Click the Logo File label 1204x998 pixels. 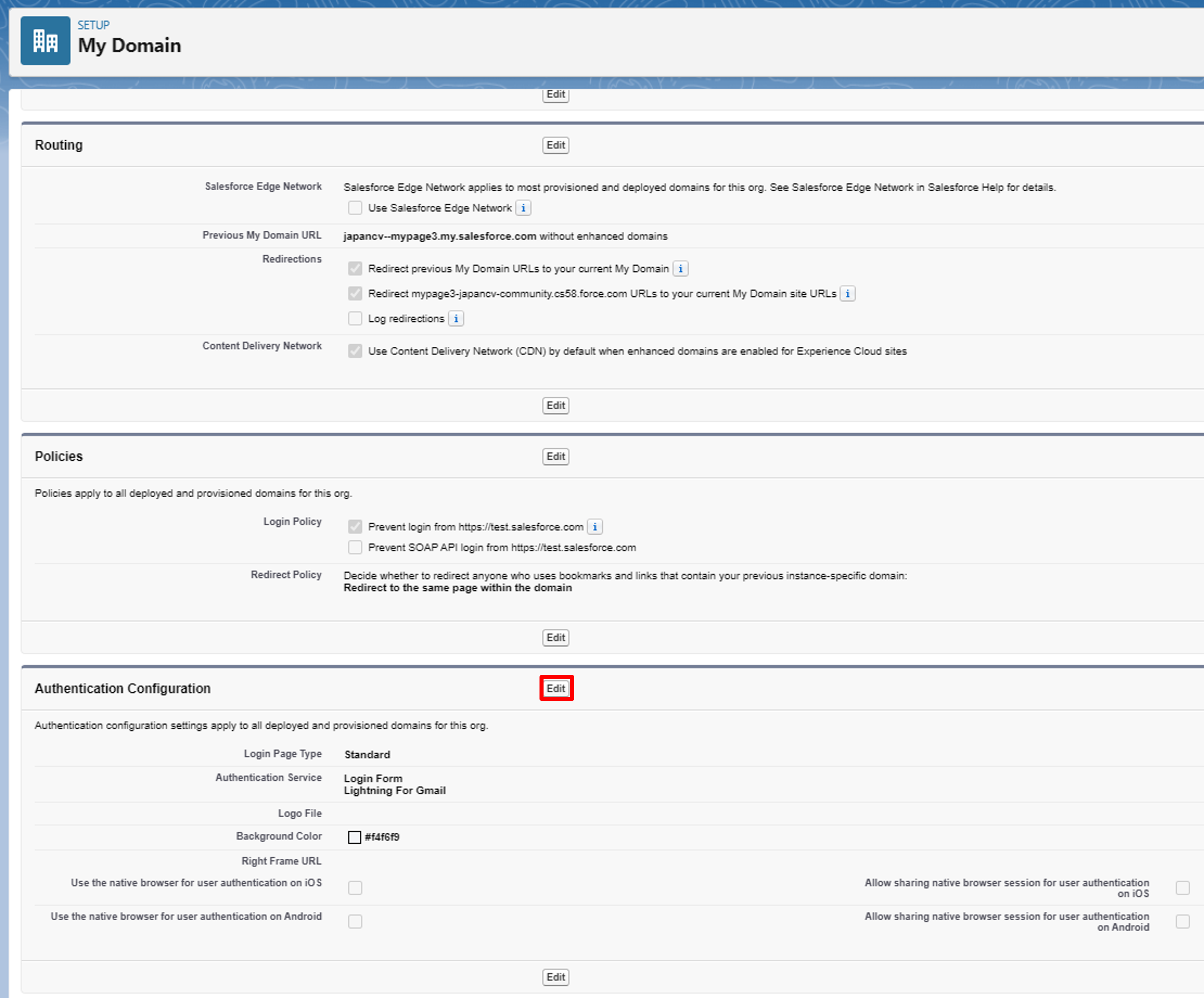[x=300, y=813]
